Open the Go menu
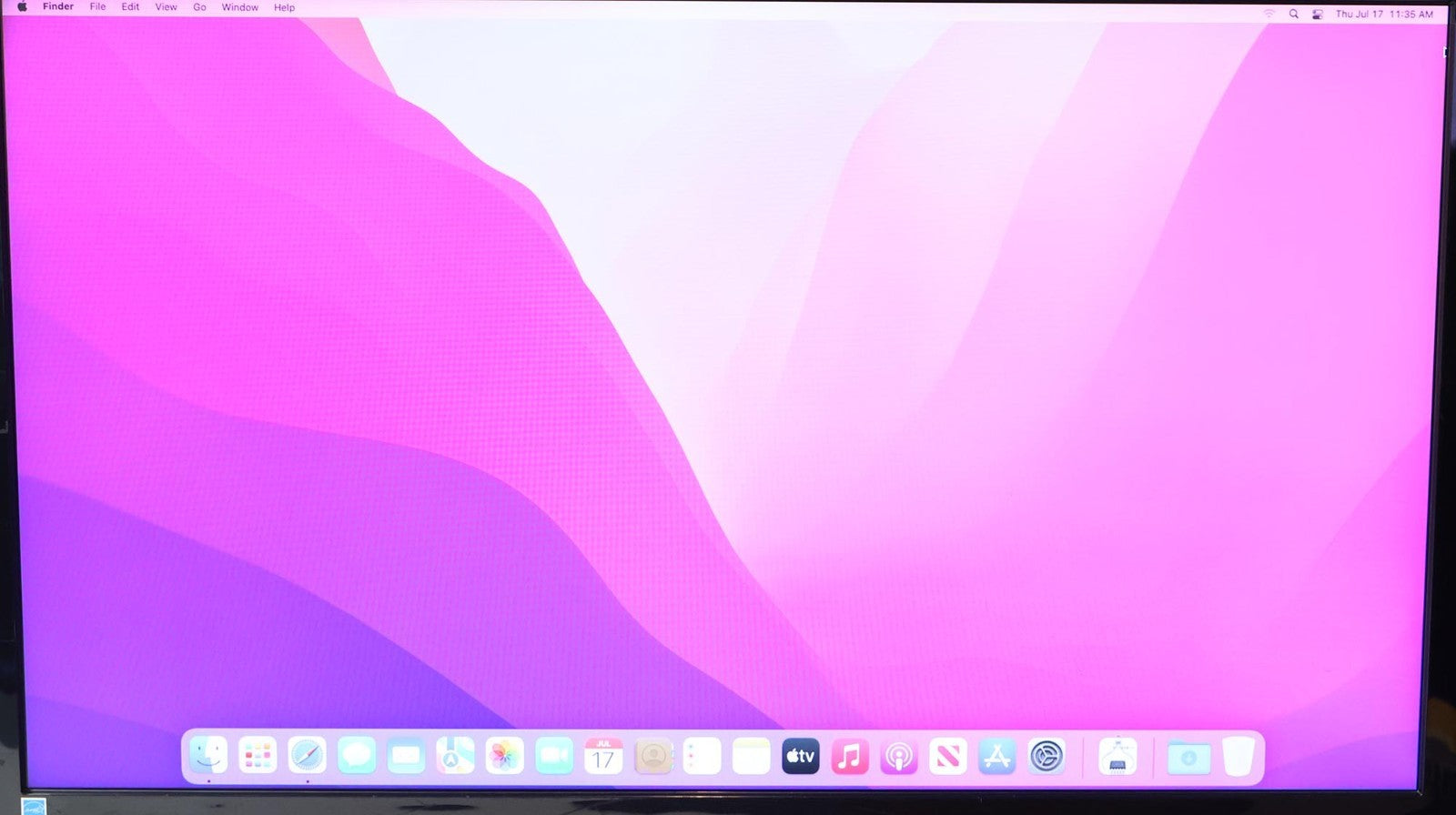The image size is (1456, 815). click(199, 7)
